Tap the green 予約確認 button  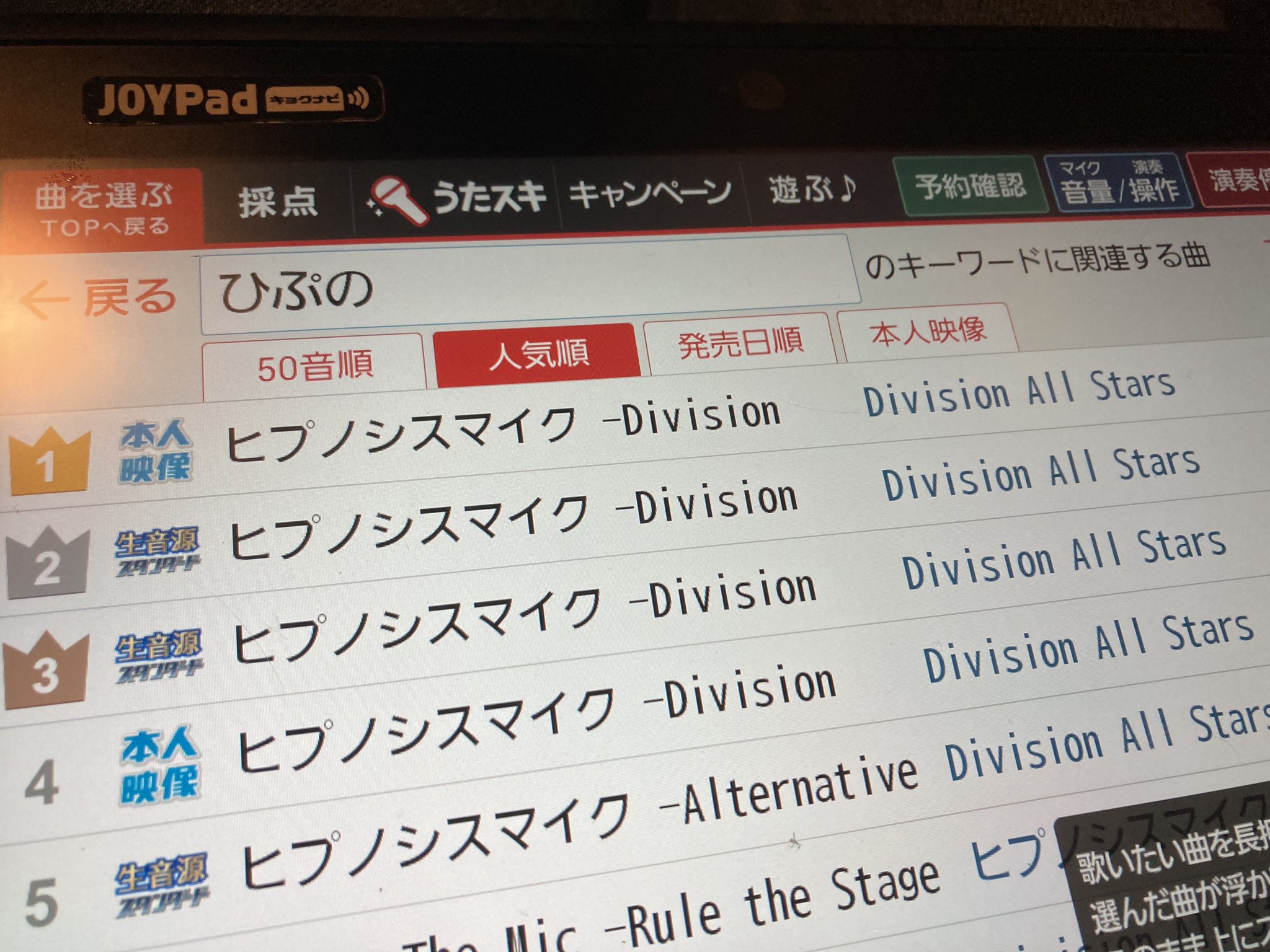[970, 185]
